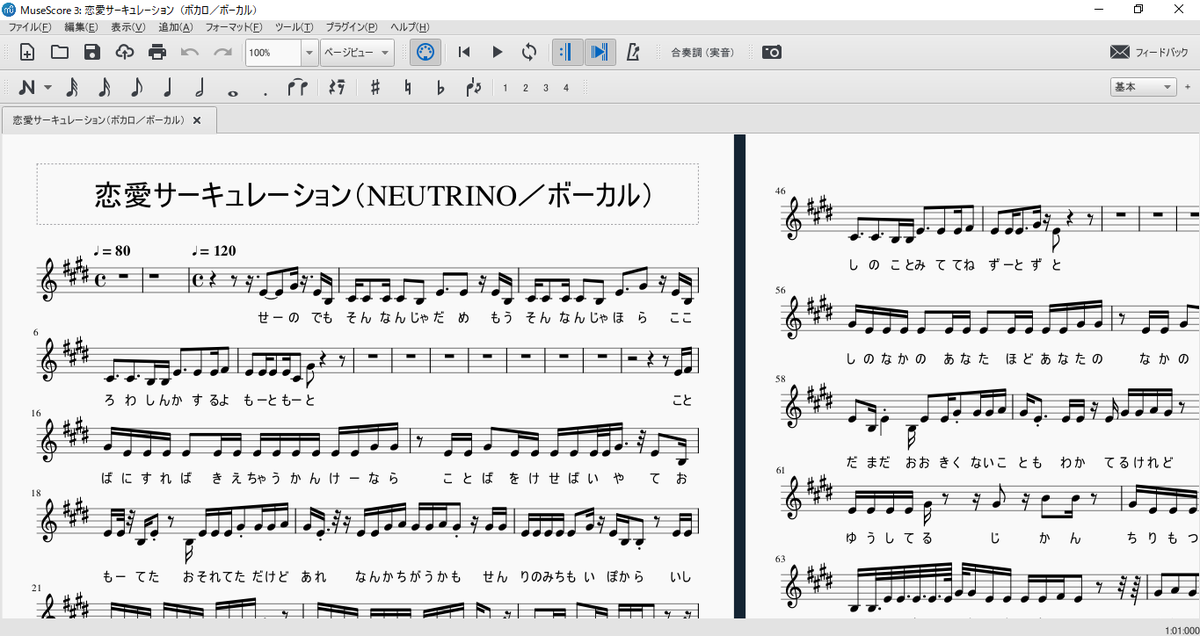This screenshot has width=1200, height=636.
Task: Create a new score with new-file icon
Action: click(27, 52)
